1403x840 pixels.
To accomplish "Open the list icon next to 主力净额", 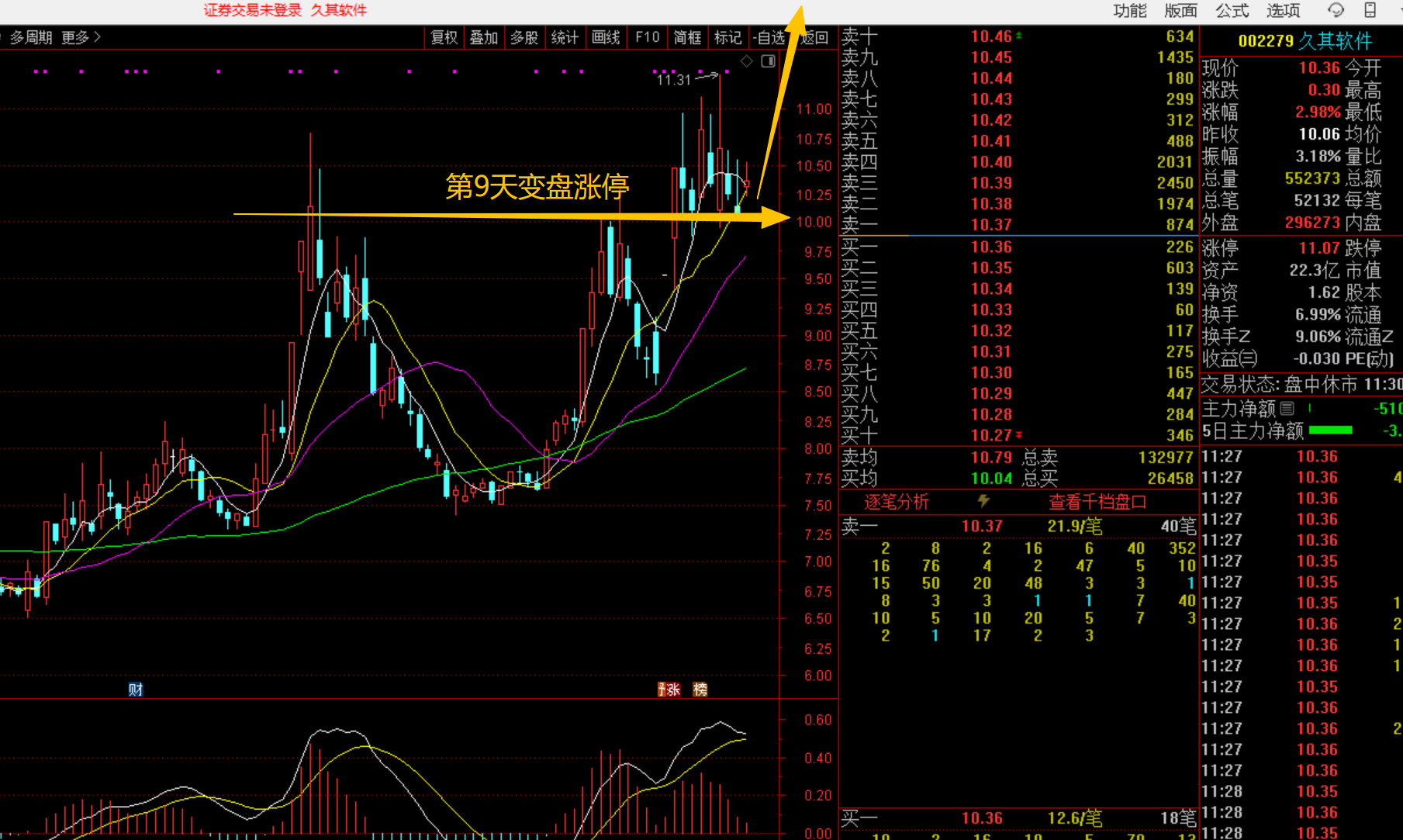I will point(1287,408).
